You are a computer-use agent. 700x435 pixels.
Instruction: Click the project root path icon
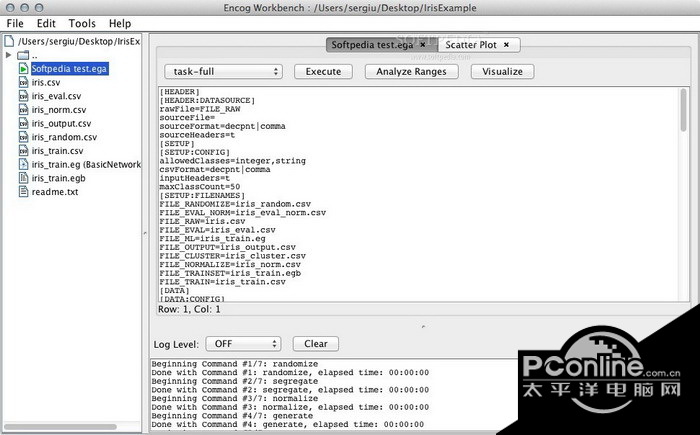click(9, 42)
